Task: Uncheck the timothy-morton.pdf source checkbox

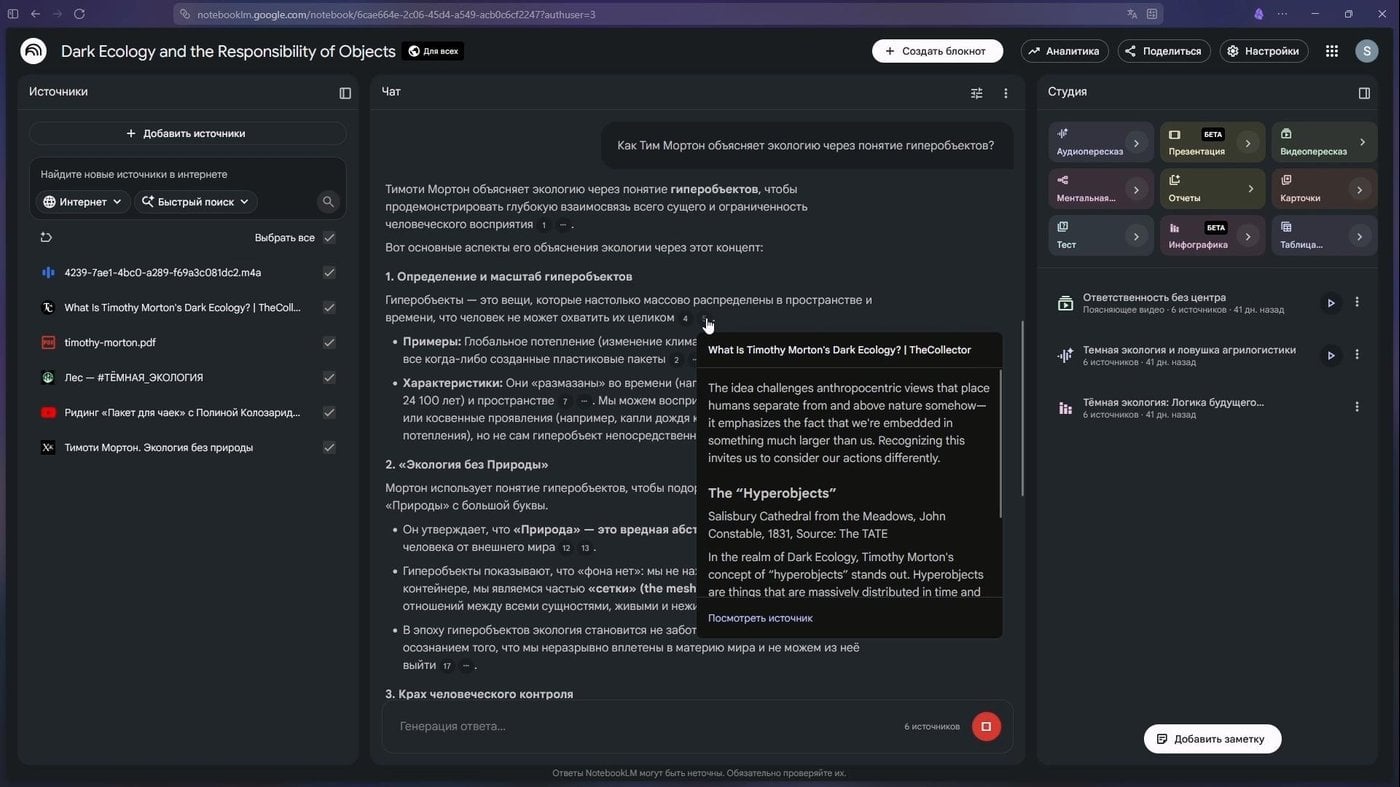Action: click(329, 342)
